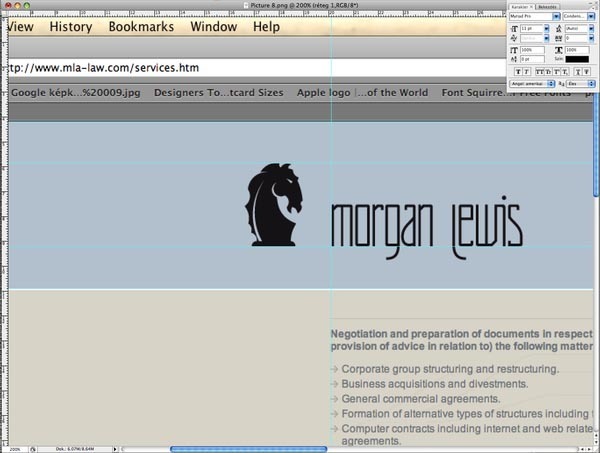Toggle Faux Bold style
The image size is (600, 453).
click(x=518, y=72)
